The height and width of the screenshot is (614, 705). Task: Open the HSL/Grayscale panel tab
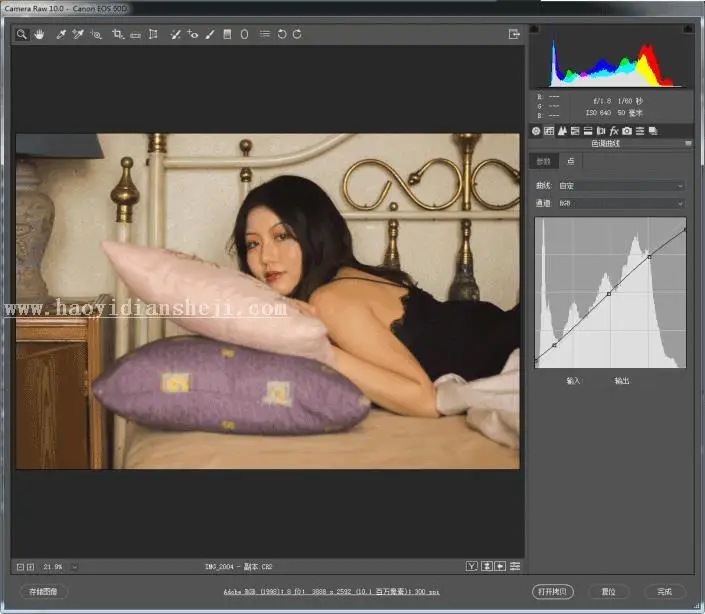pyautogui.click(x=575, y=131)
